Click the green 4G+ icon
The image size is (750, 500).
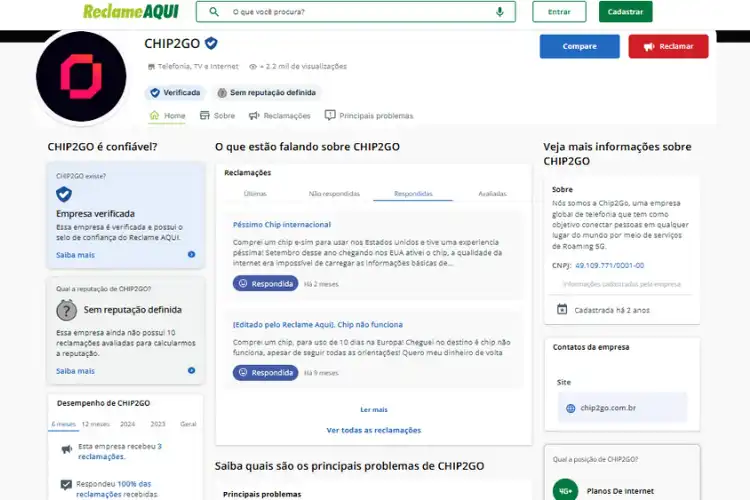click(565, 490)
